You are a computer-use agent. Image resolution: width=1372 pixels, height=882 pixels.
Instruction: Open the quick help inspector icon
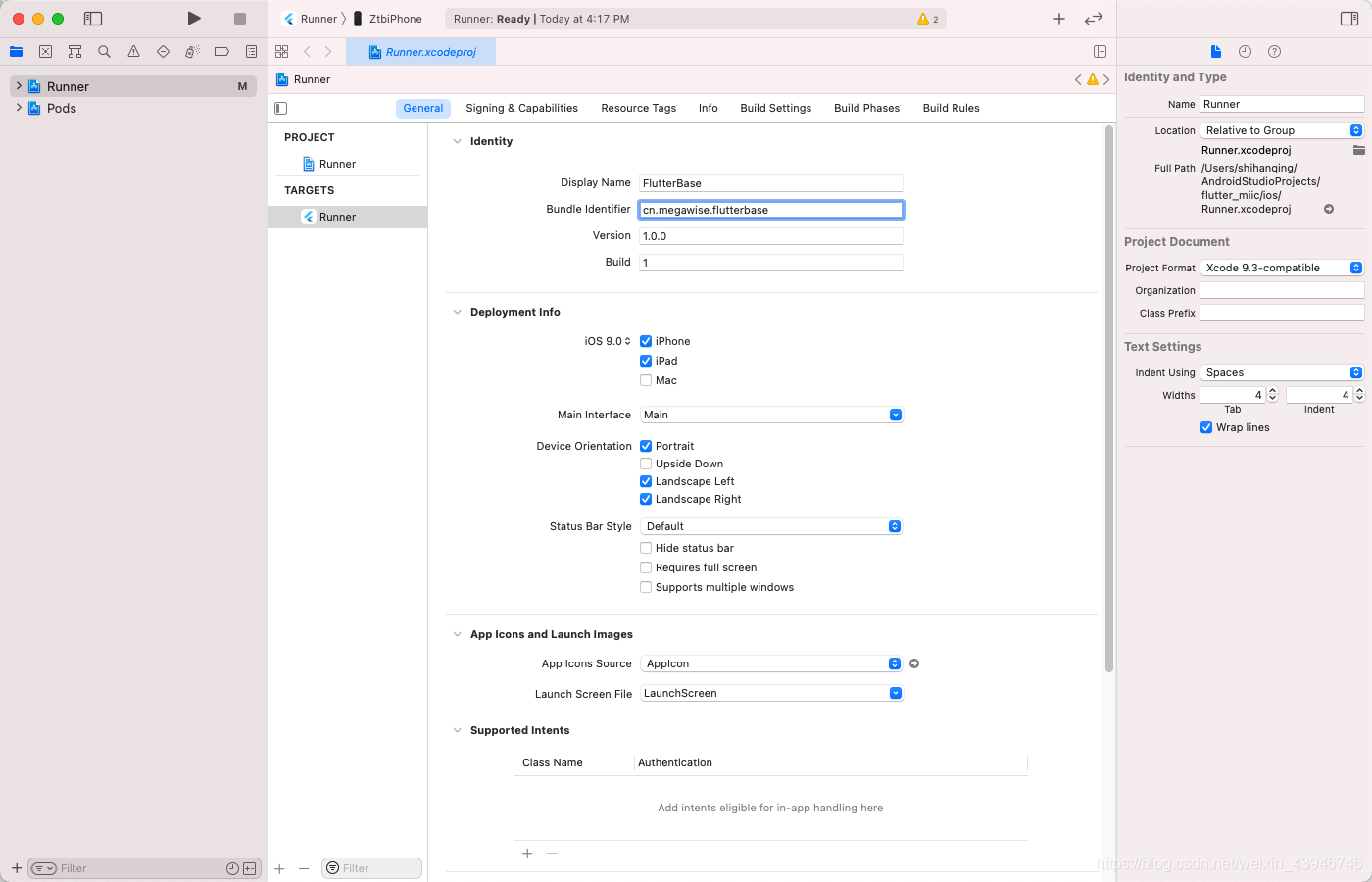click(x=1274, y=52)
